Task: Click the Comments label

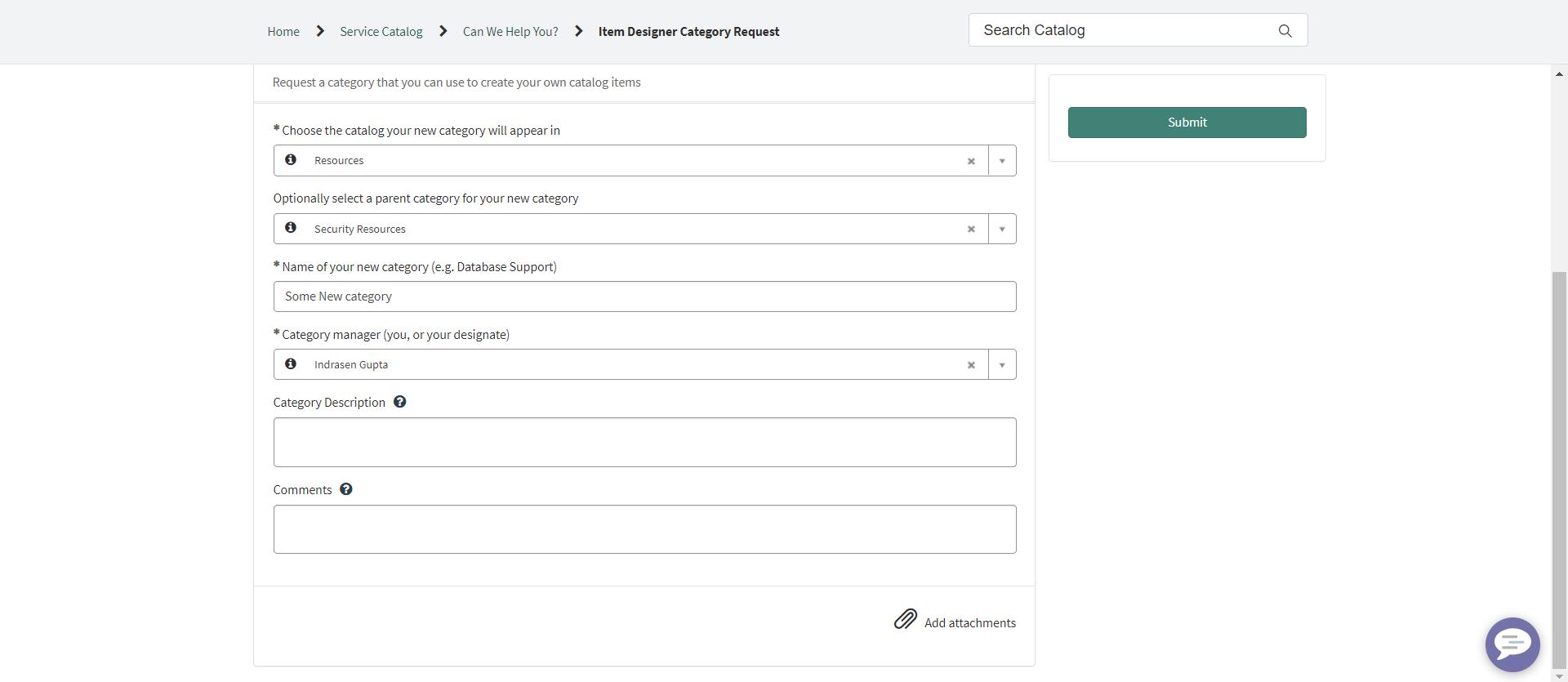Action: (302, 490)
